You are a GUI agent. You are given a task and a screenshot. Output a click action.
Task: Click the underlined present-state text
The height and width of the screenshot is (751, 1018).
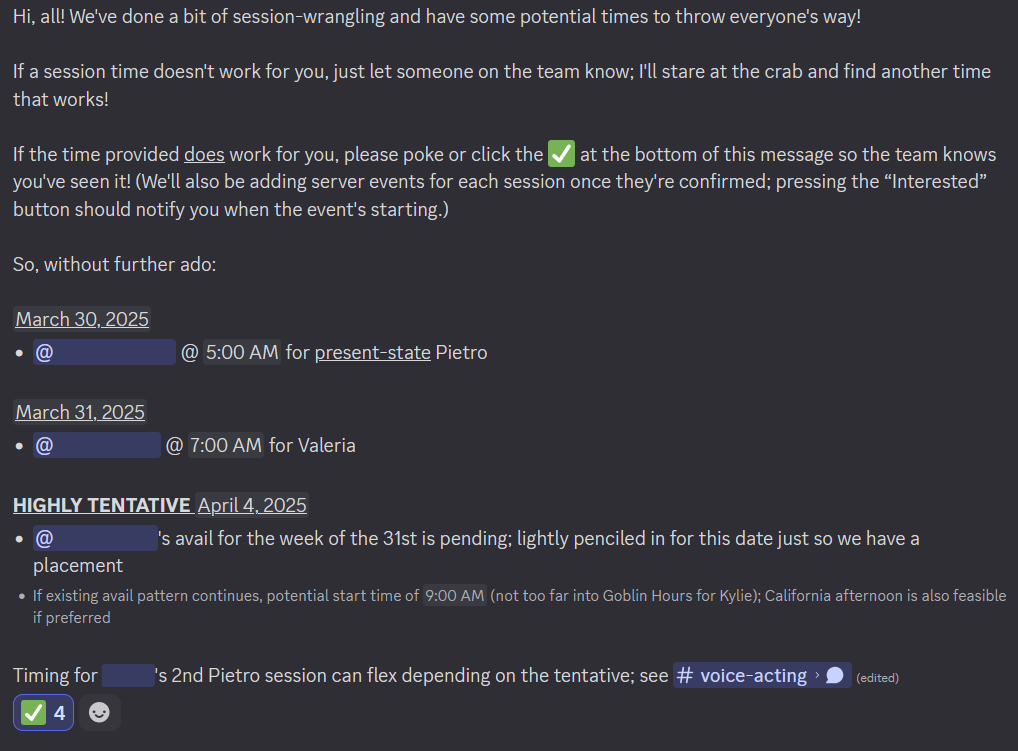[373, 352]
